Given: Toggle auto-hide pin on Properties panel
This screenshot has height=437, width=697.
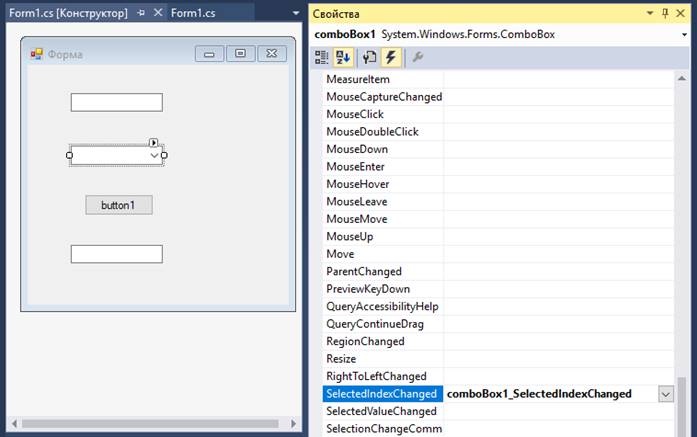Looking at the screenshot, I should 665,13.
